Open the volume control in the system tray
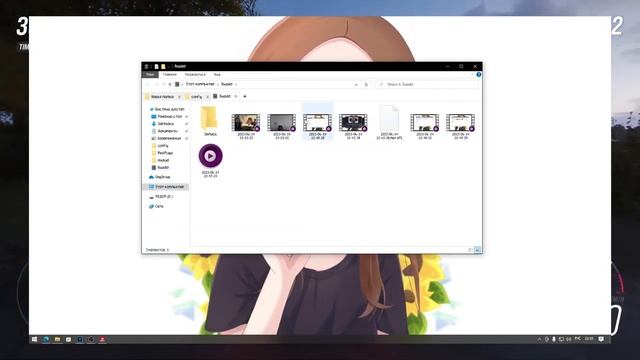This screenshot has width=640, height=360. 569,339
